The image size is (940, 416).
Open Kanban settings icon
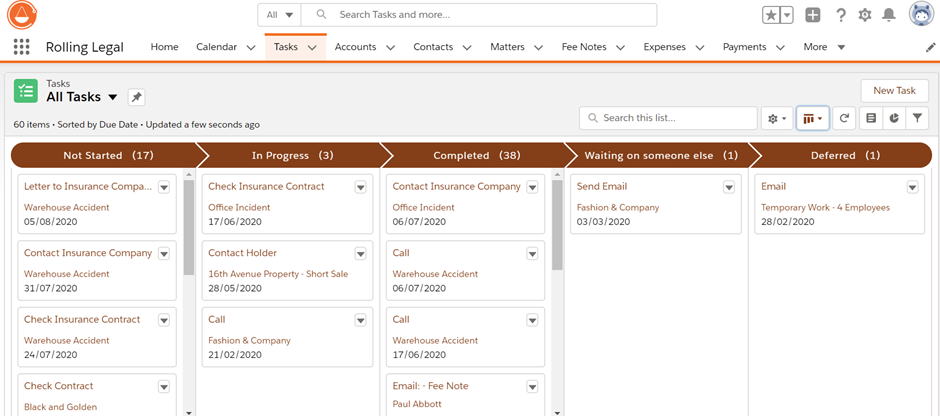point(871,119)
